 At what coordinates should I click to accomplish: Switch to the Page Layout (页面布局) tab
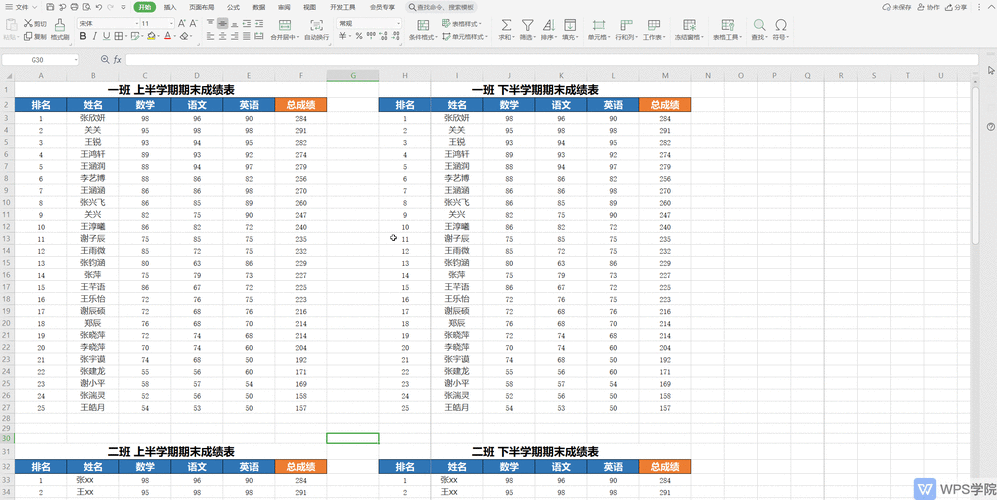click(x=202, y=8)
